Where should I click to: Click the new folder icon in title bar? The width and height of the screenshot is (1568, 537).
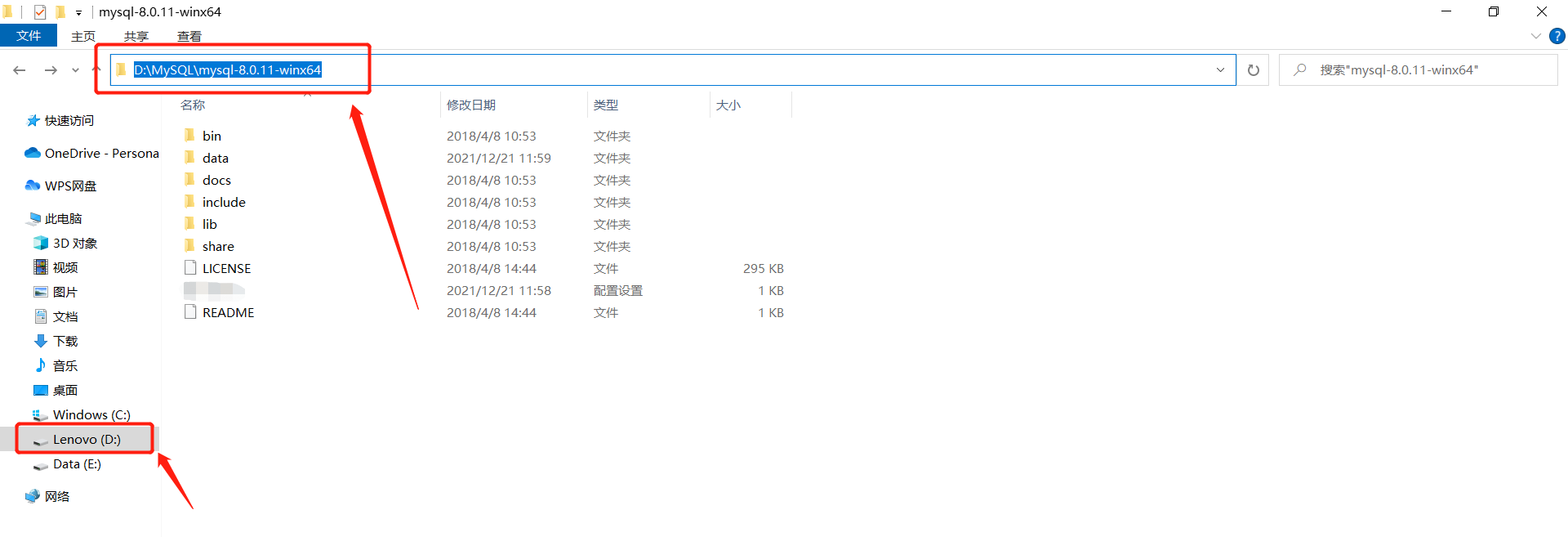[x=60, y=12]
